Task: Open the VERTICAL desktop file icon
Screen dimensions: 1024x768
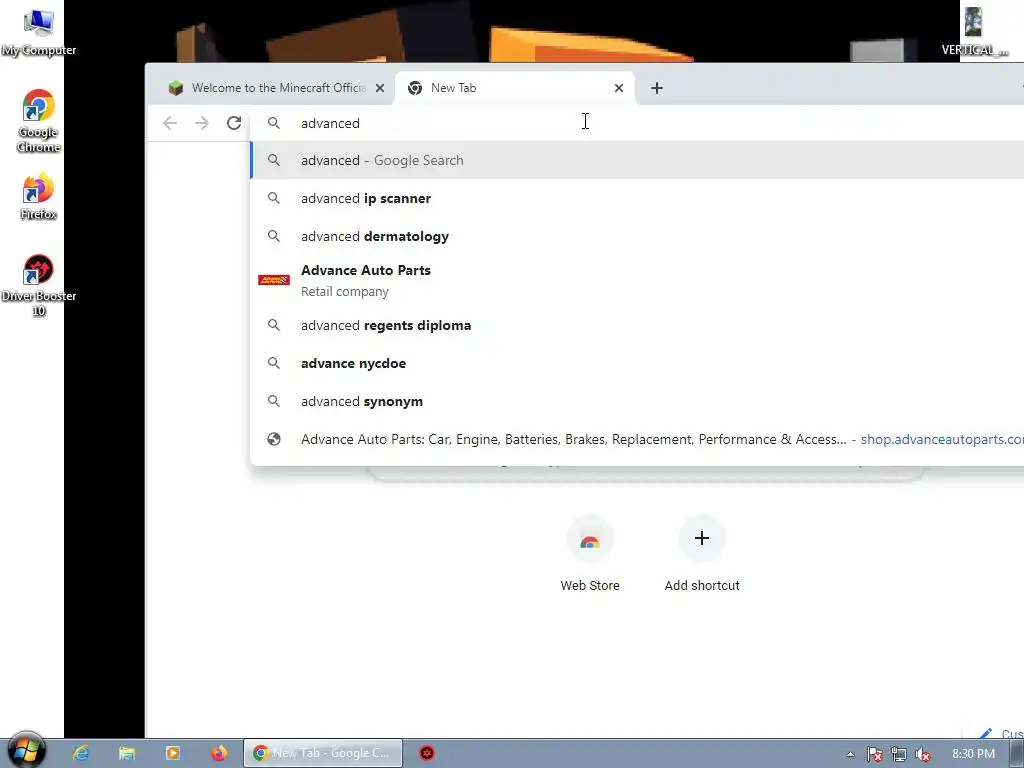Action: pyautogui.click(x=974, y=31)
